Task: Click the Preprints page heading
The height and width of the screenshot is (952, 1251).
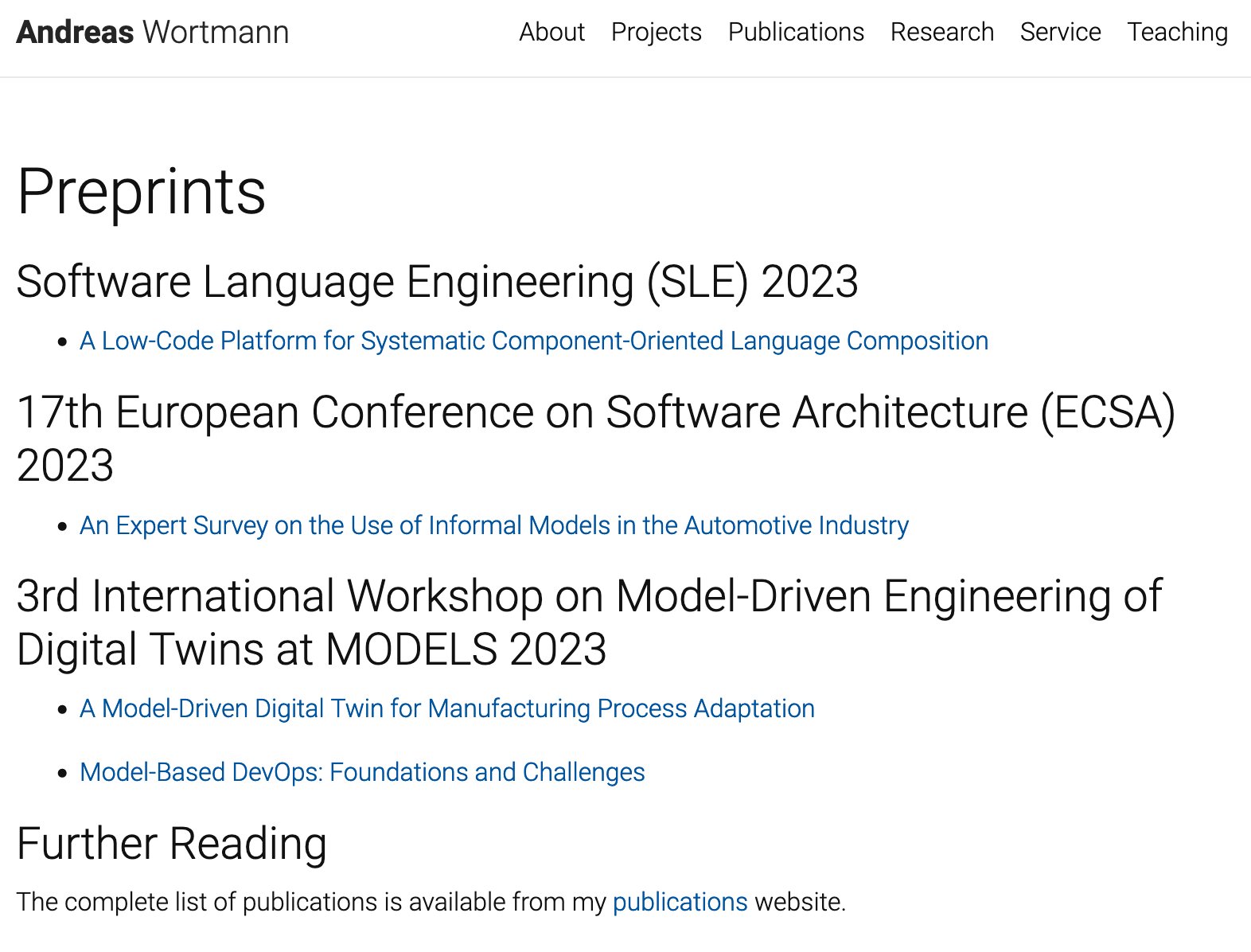Action: point(142,192)
